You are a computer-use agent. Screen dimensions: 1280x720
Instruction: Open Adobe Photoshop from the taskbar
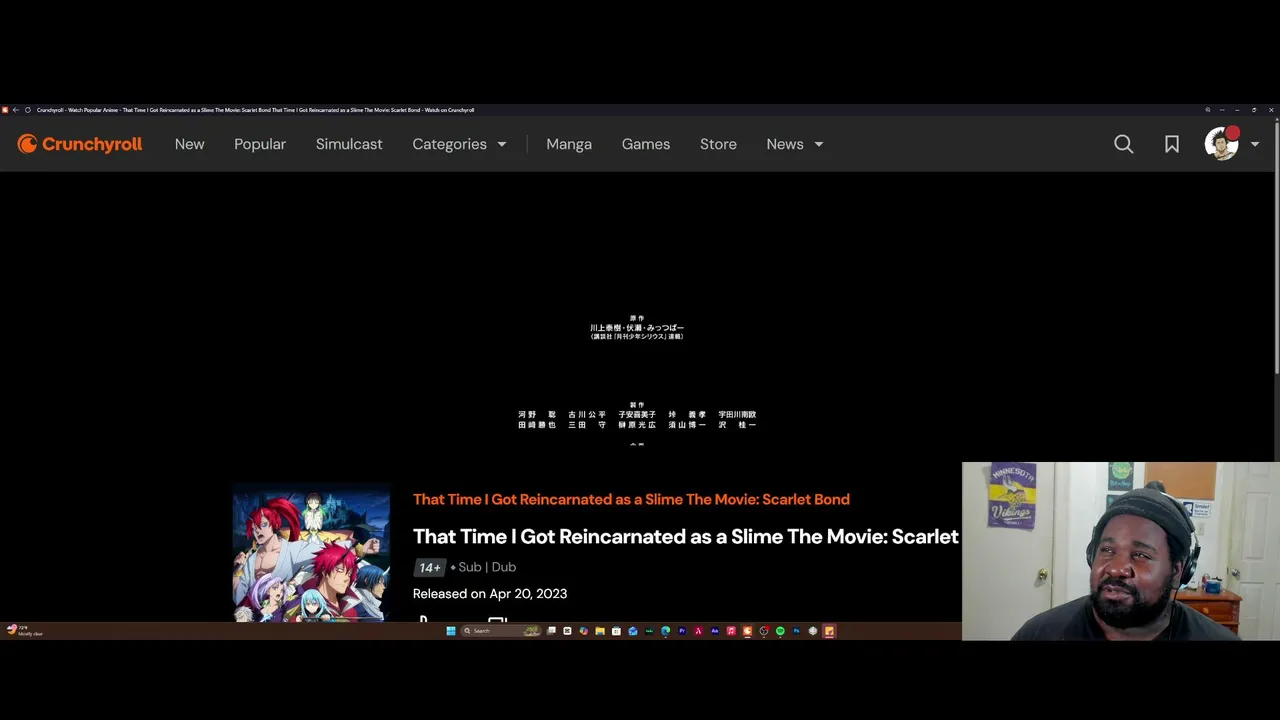tap(796, 631)
